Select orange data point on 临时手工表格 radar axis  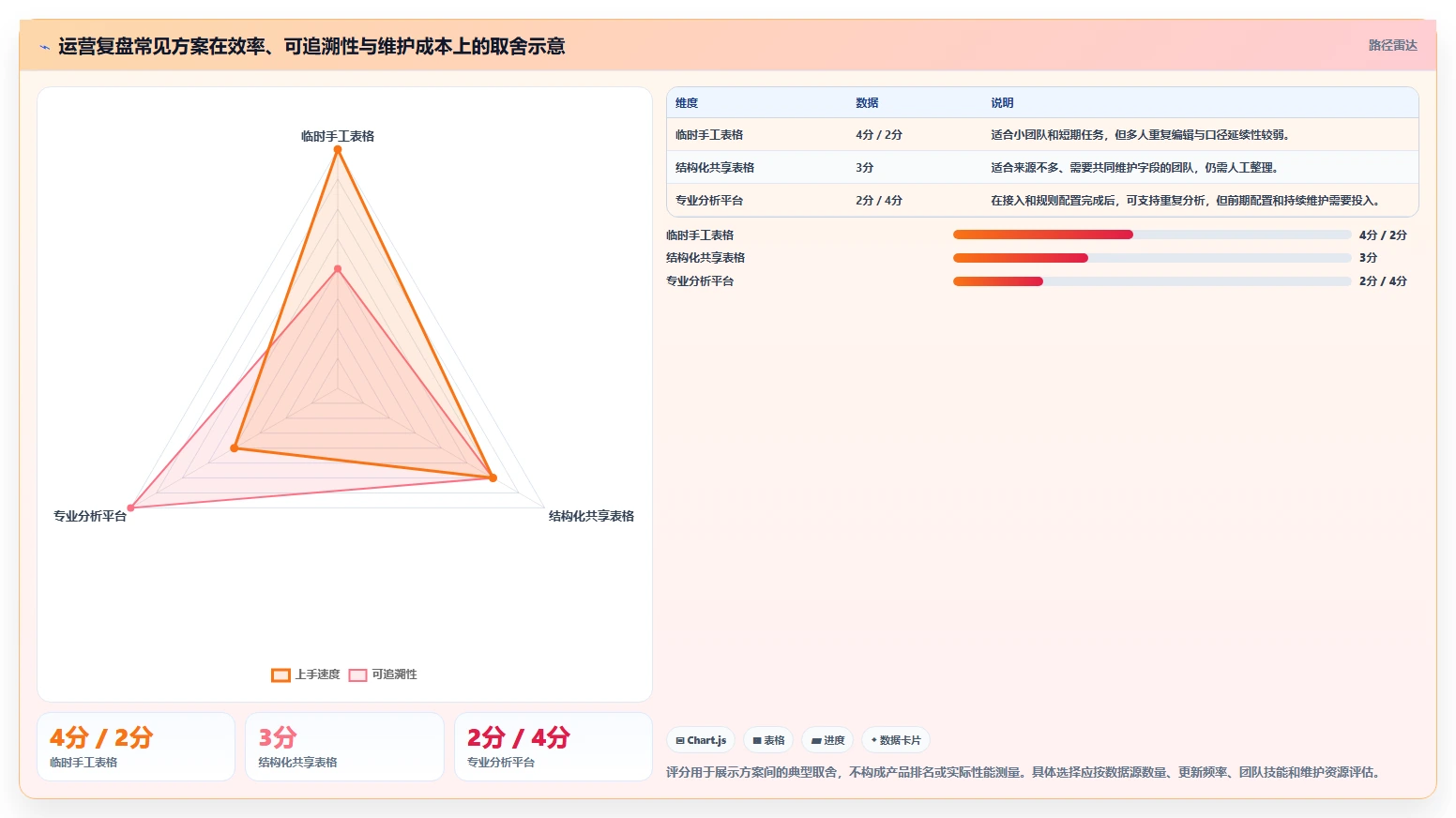338,150
